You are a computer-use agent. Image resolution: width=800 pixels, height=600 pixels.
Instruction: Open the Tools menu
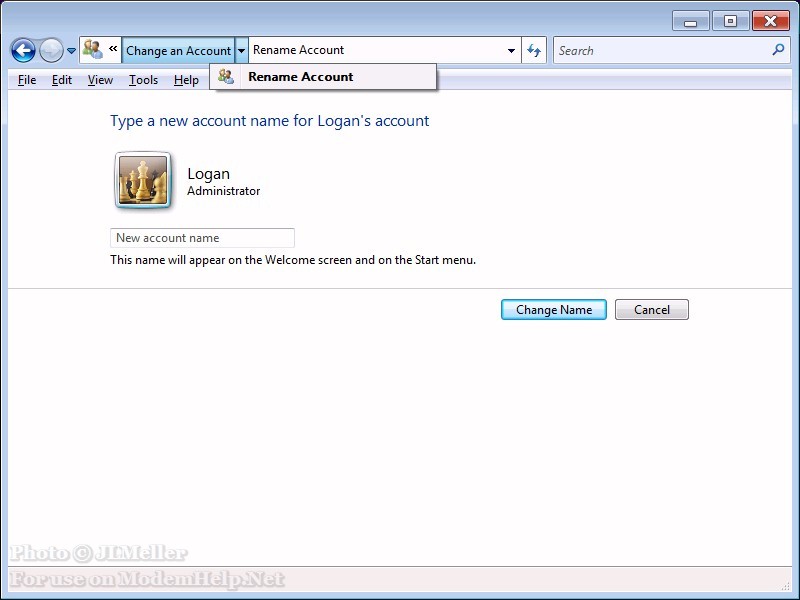coord(143,80)
